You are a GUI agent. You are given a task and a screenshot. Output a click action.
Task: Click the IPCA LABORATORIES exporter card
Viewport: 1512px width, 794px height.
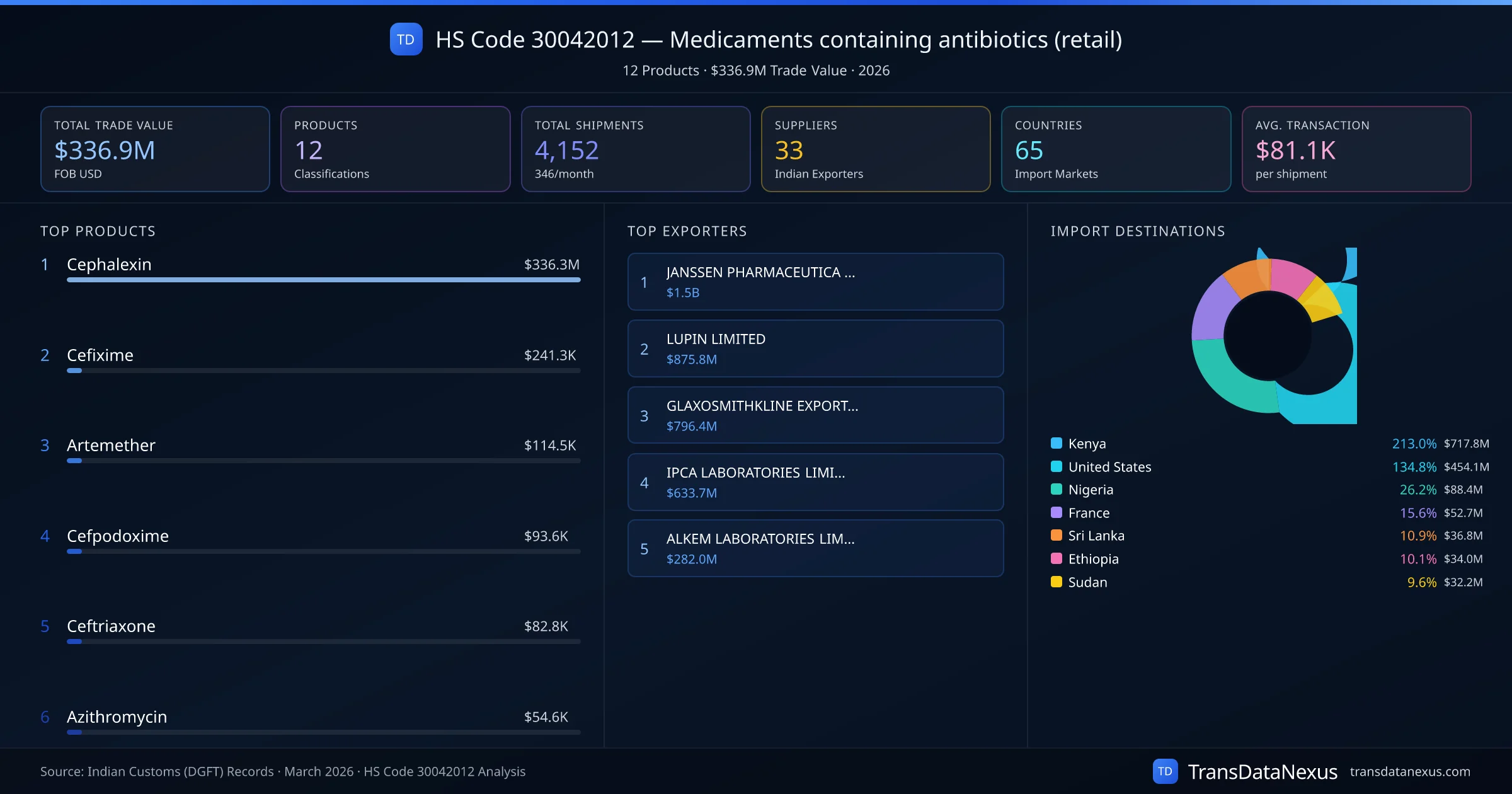pos(815,482)
